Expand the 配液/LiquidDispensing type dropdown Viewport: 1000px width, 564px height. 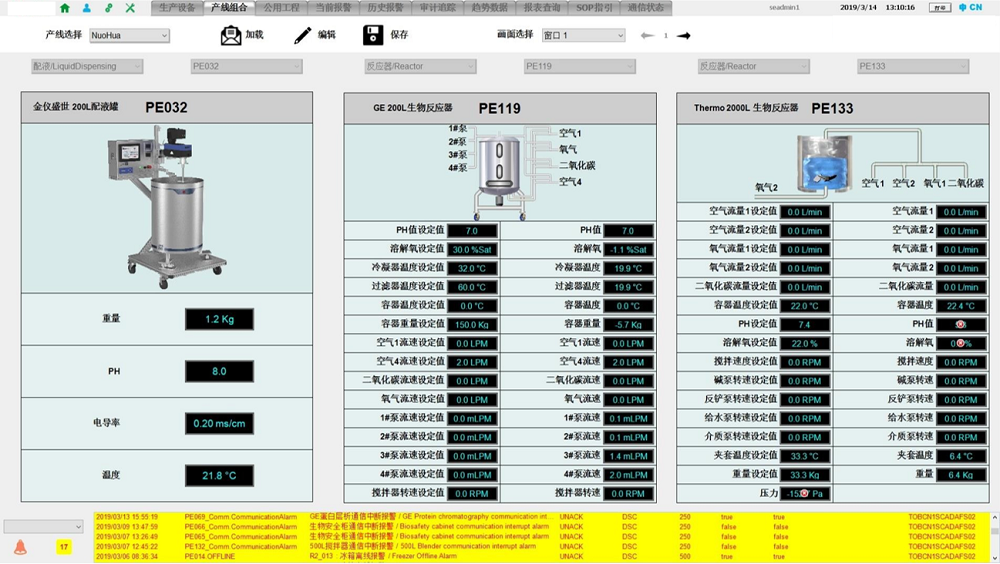pos(86,67)
